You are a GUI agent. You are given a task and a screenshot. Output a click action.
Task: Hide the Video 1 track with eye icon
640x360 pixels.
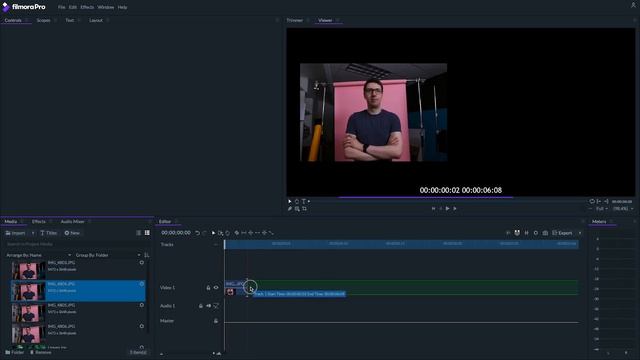(x=216, y=288)
